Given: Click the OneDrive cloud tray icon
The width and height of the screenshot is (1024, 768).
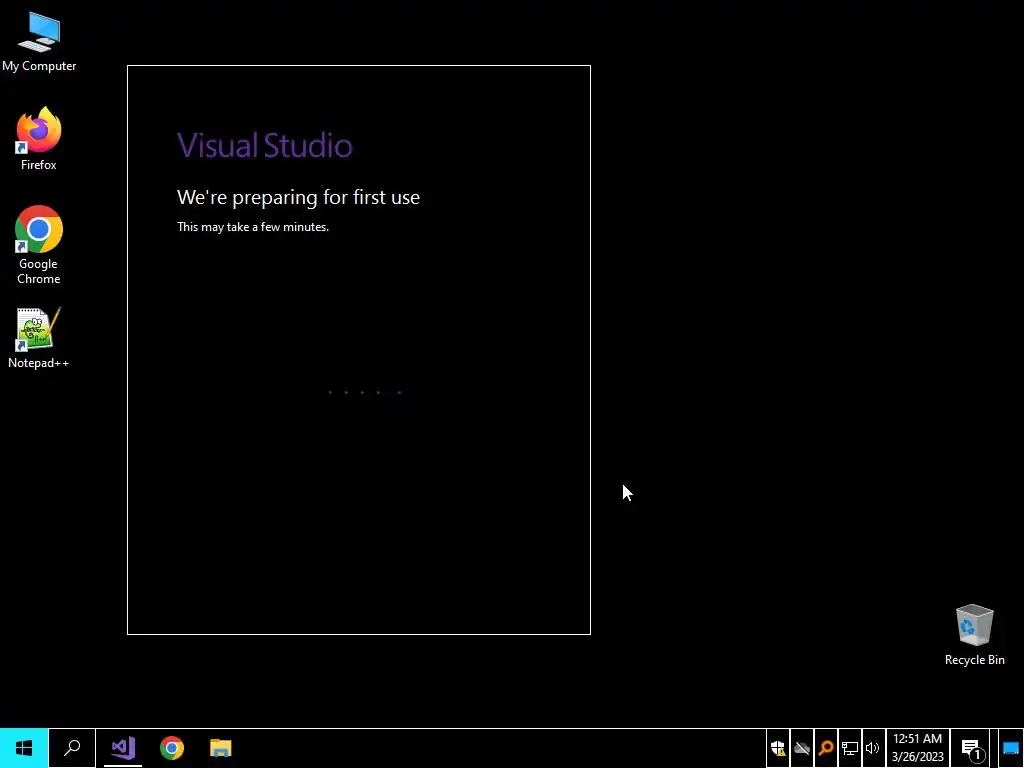Looking at the screenshot, I should coord(802,748).
